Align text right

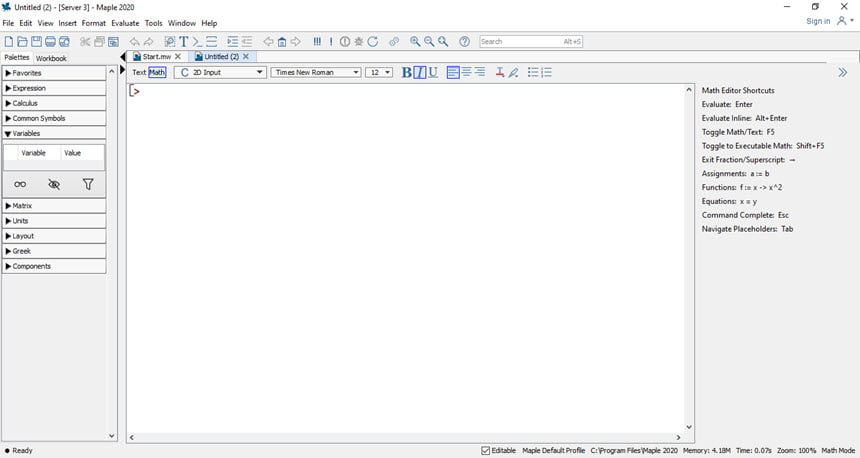click(x=480, y=72)
